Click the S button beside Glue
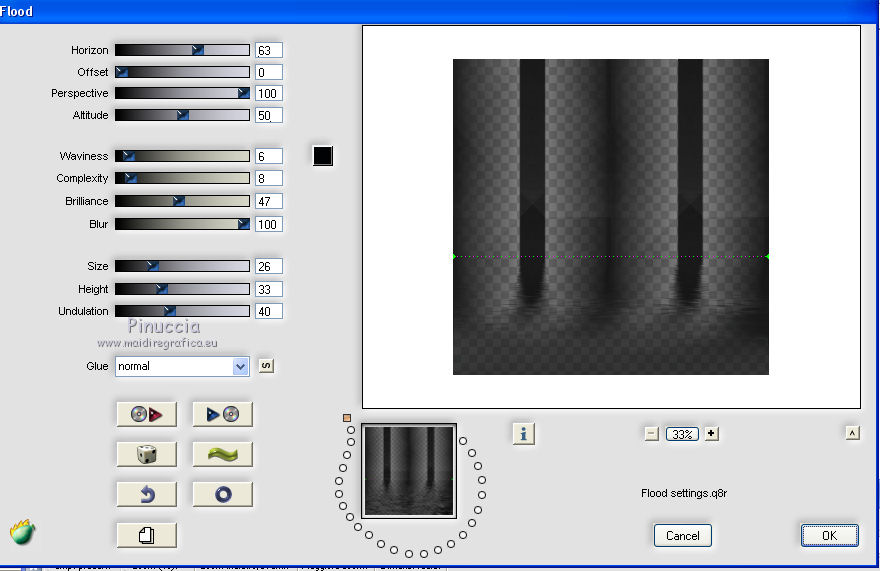 pyautogui.click(x=266, y=366)
